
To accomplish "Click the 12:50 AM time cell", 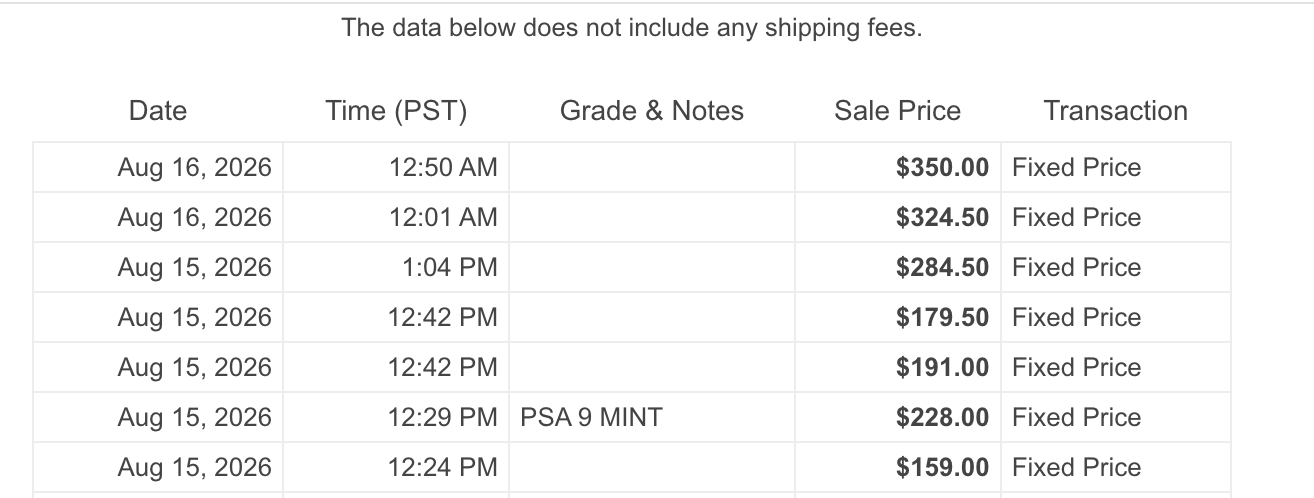I will [396, 167].
